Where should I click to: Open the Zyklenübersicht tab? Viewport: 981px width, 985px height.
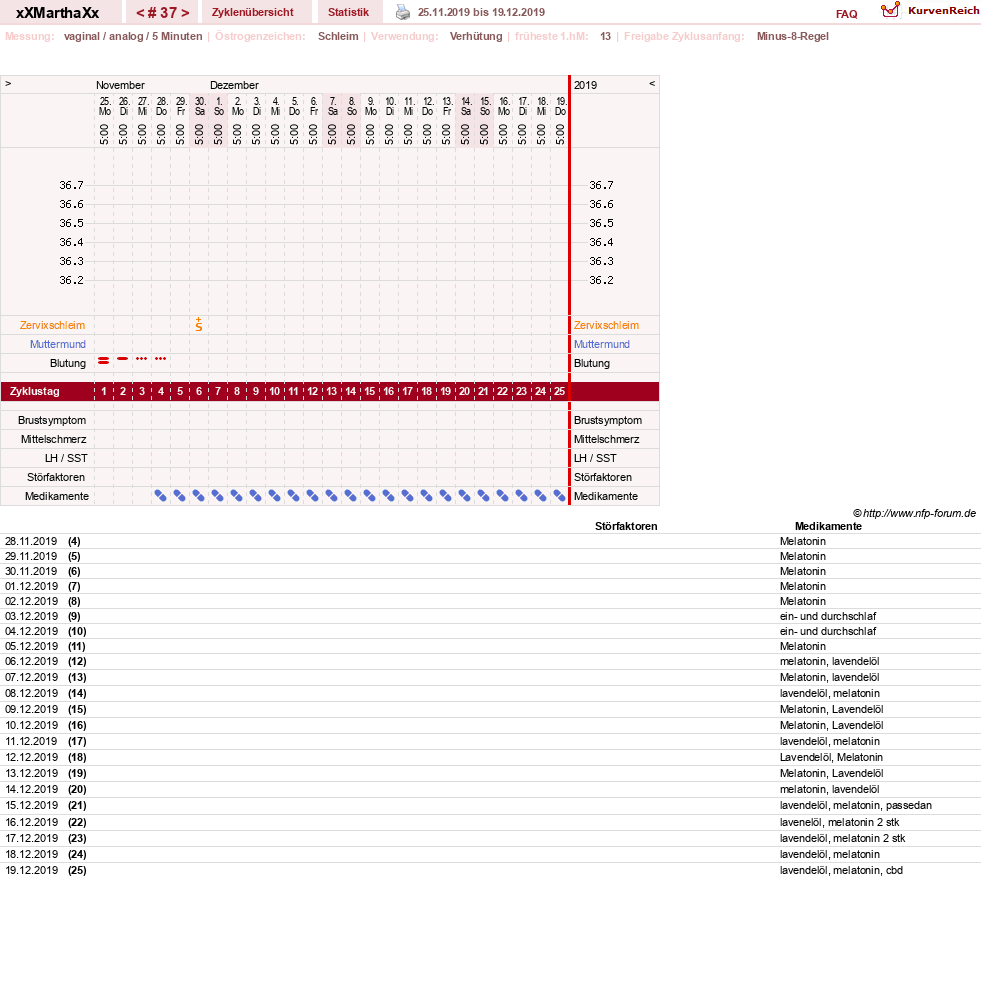tap(252, 12)
